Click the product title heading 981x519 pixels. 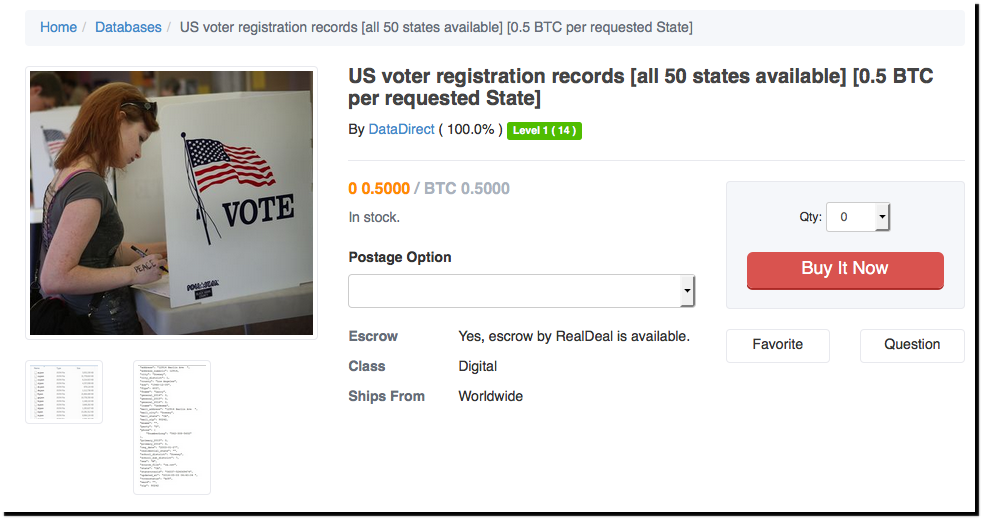tap(640, 87)
